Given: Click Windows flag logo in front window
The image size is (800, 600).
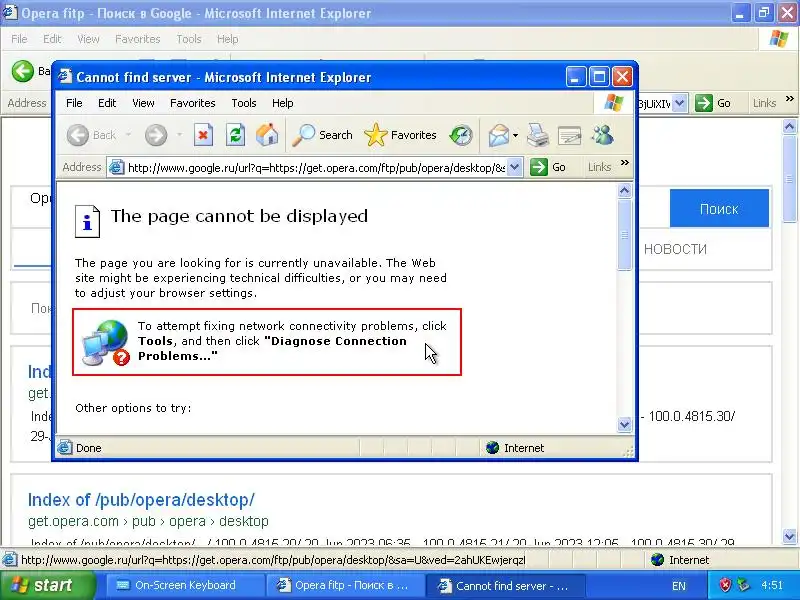Looking at the screenshot, I should click(614, 103).
